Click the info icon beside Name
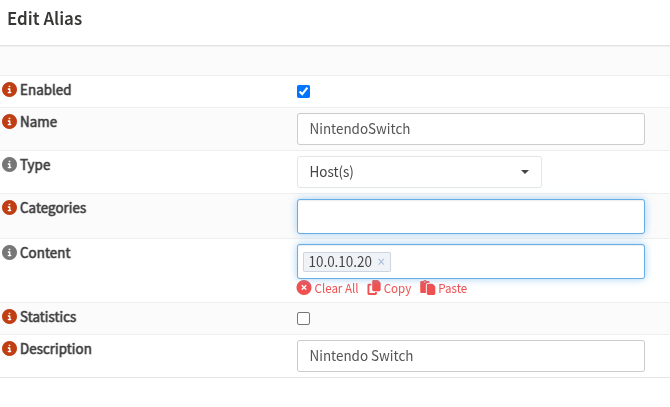 9,122
